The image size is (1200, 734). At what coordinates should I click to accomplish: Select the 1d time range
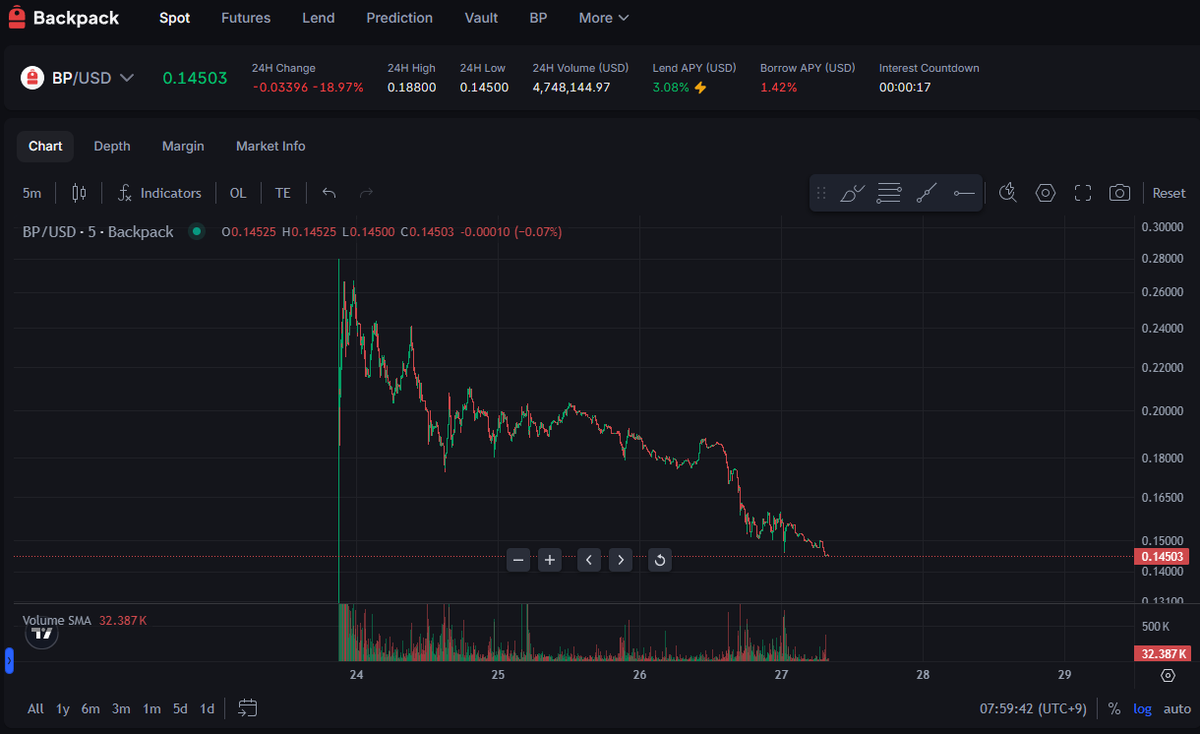pos(207,709)
